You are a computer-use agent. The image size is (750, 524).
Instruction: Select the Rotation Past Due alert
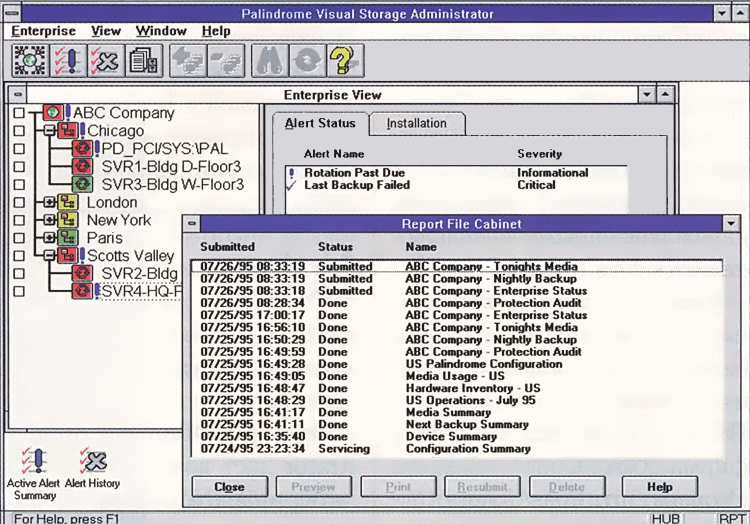456,173
